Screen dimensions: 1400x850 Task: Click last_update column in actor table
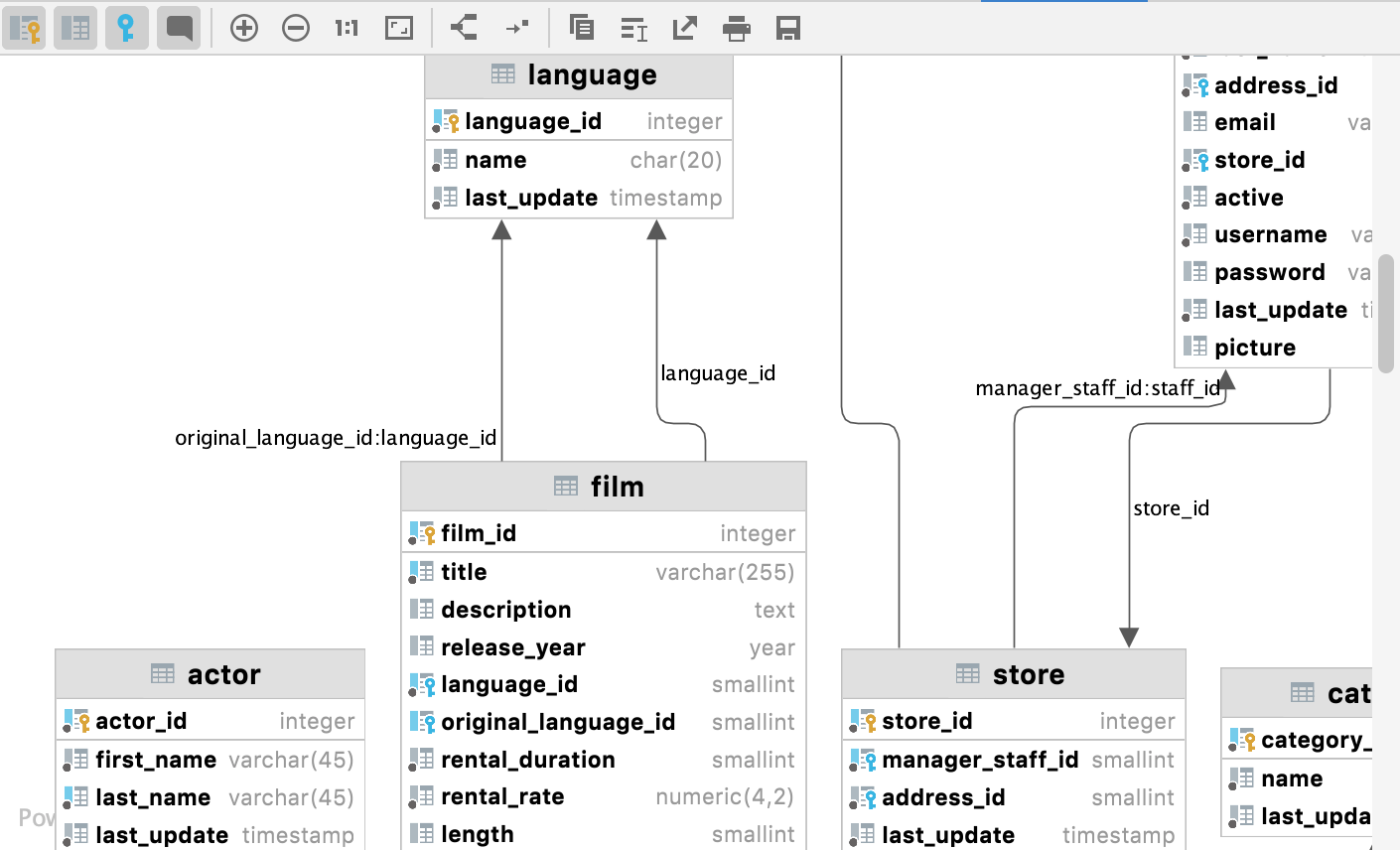pyautogui.click(x=210, y=835)
